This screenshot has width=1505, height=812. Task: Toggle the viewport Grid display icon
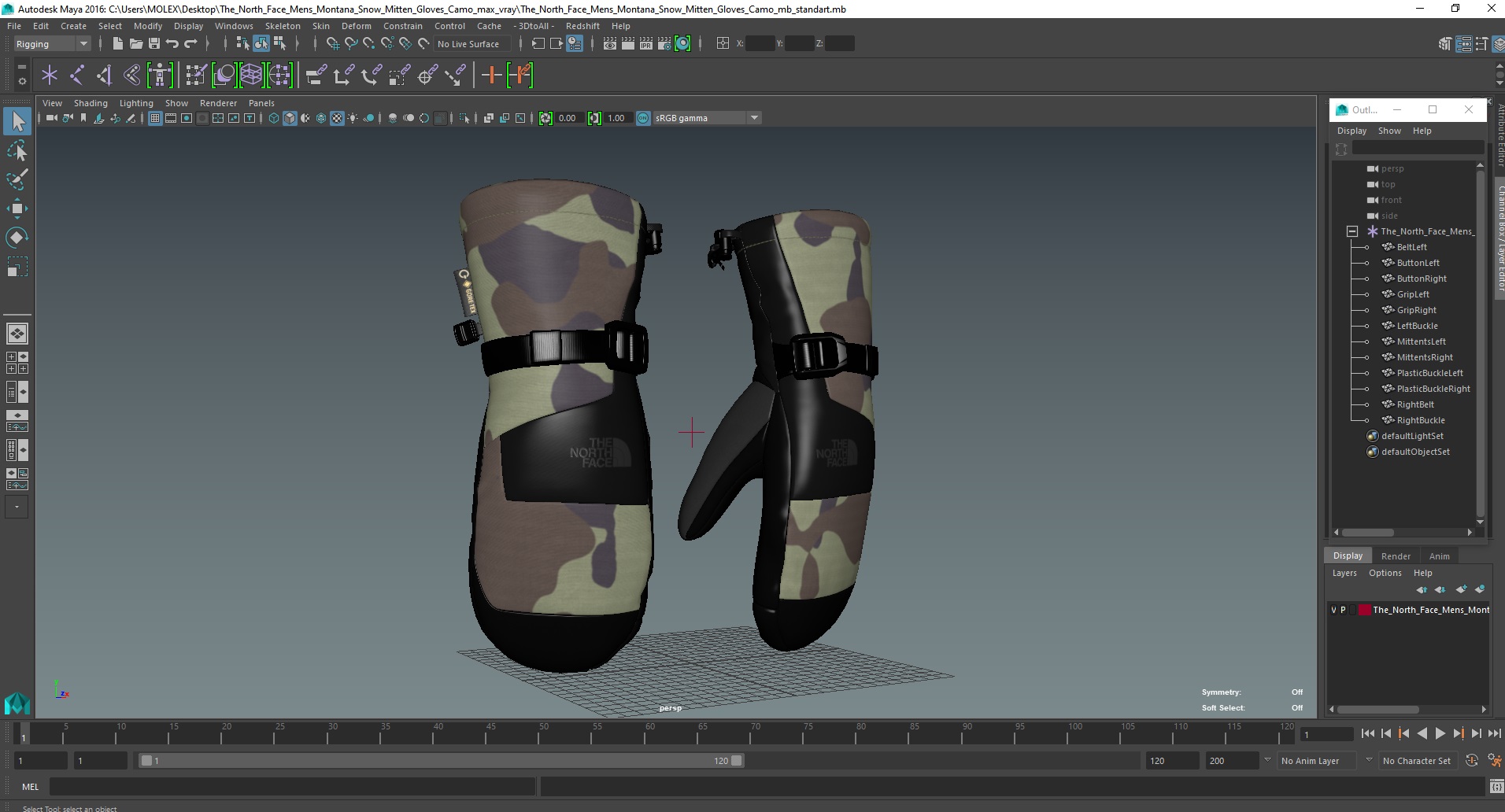(155, 118)
